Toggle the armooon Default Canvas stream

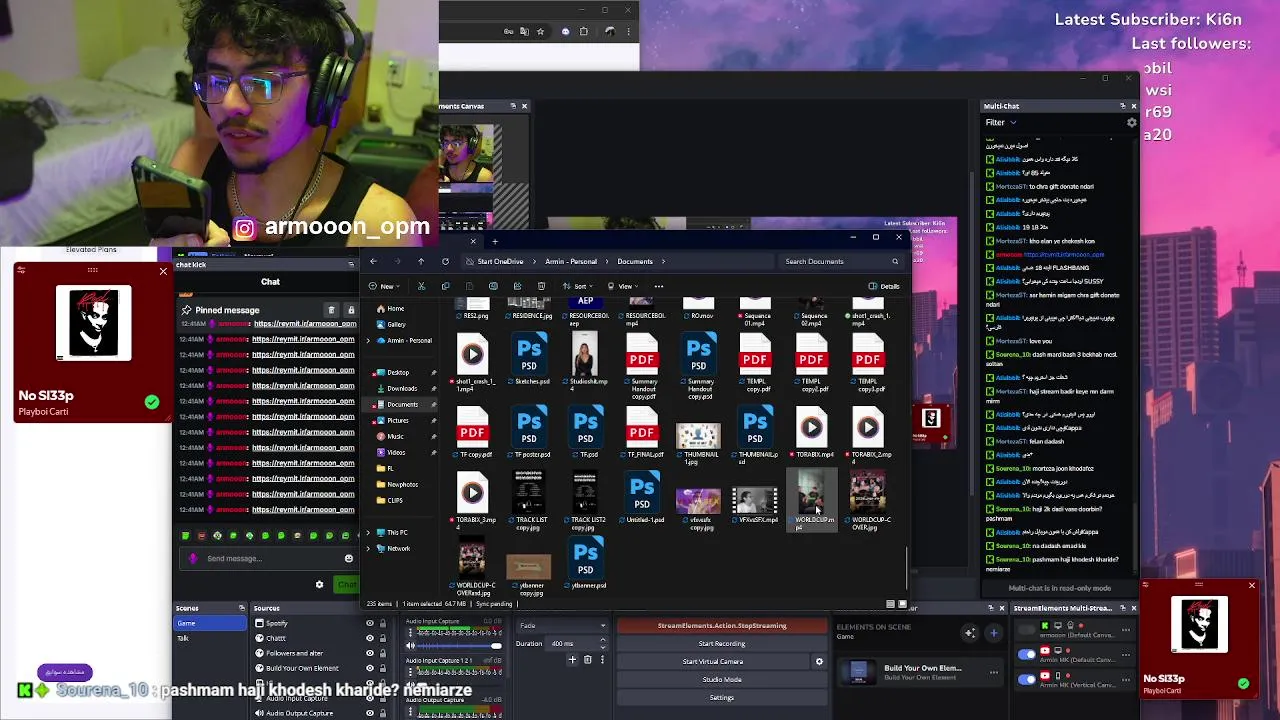[x=1027, y=630]
